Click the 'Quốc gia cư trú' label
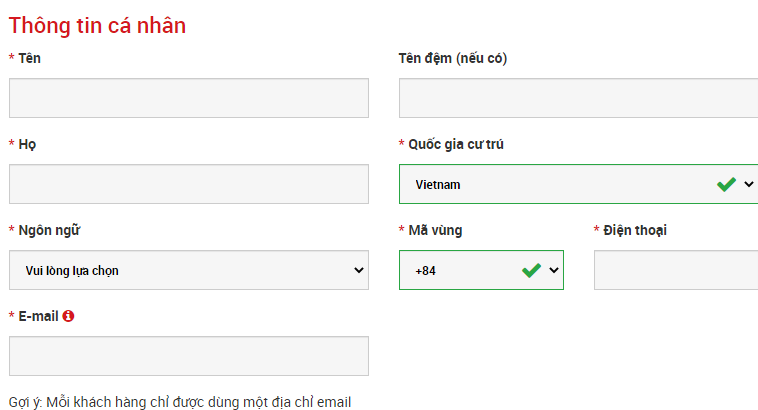This screenshot has height=410, width=758. [x=456, y=144]
